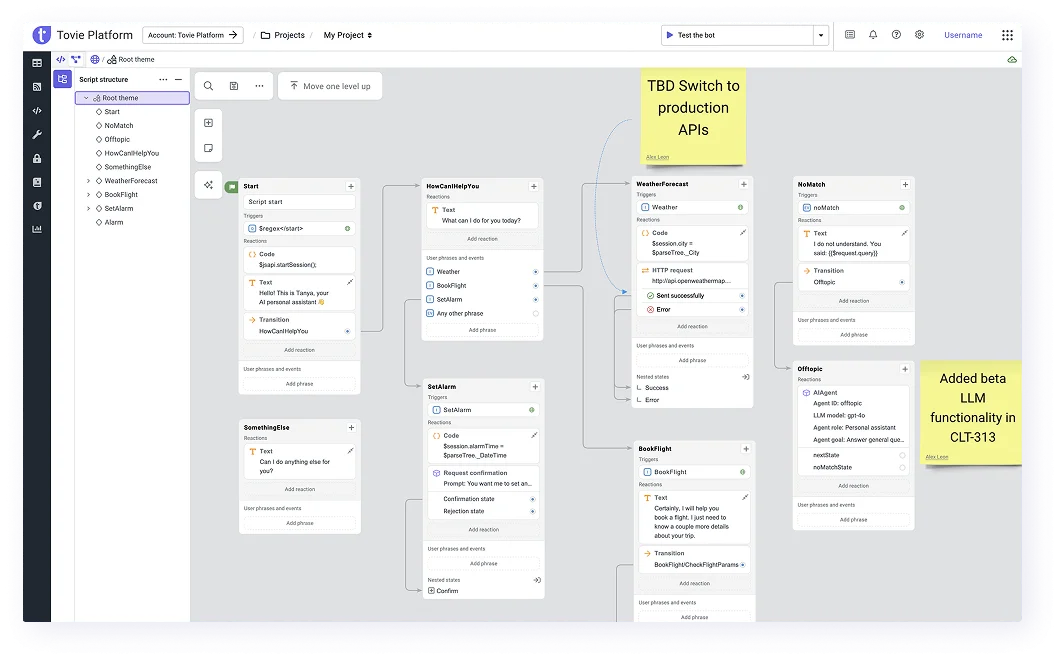Expand nested states in SetAlarm card
This screenshot has width=1060, height=660.
click(537, 580)
